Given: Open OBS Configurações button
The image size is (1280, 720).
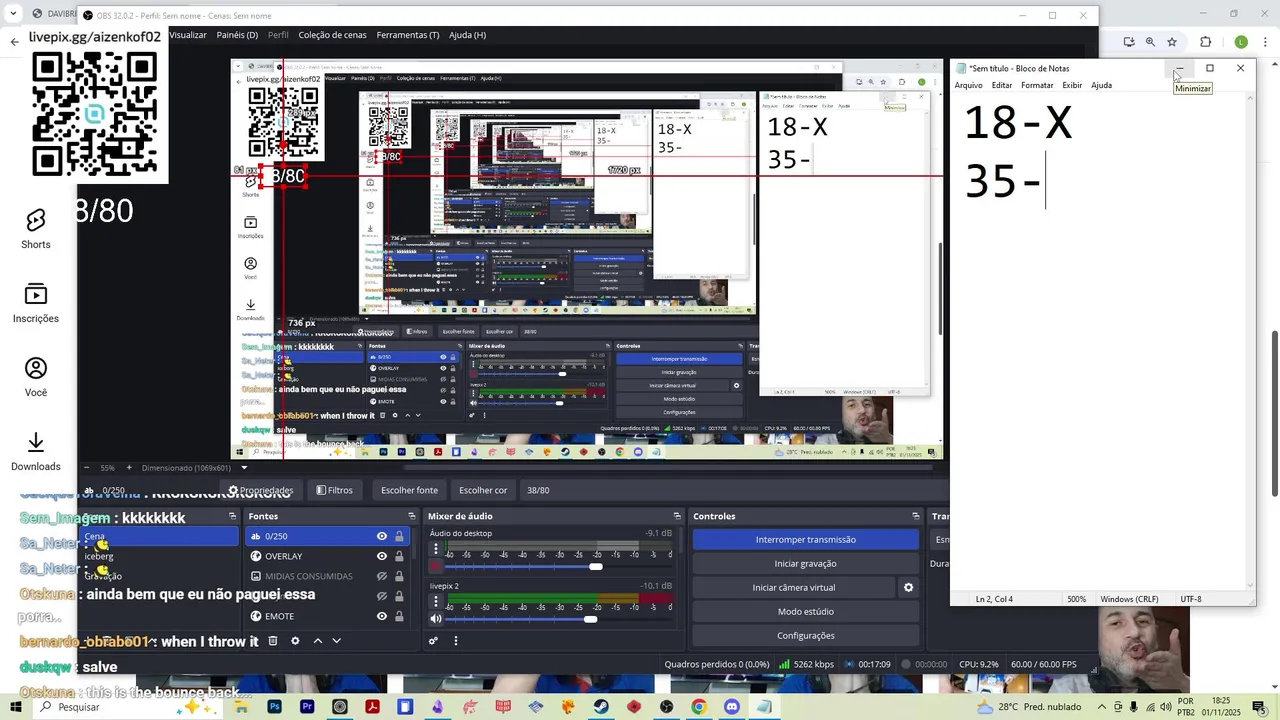Looking at the screenshot, I should coord(805,636).
